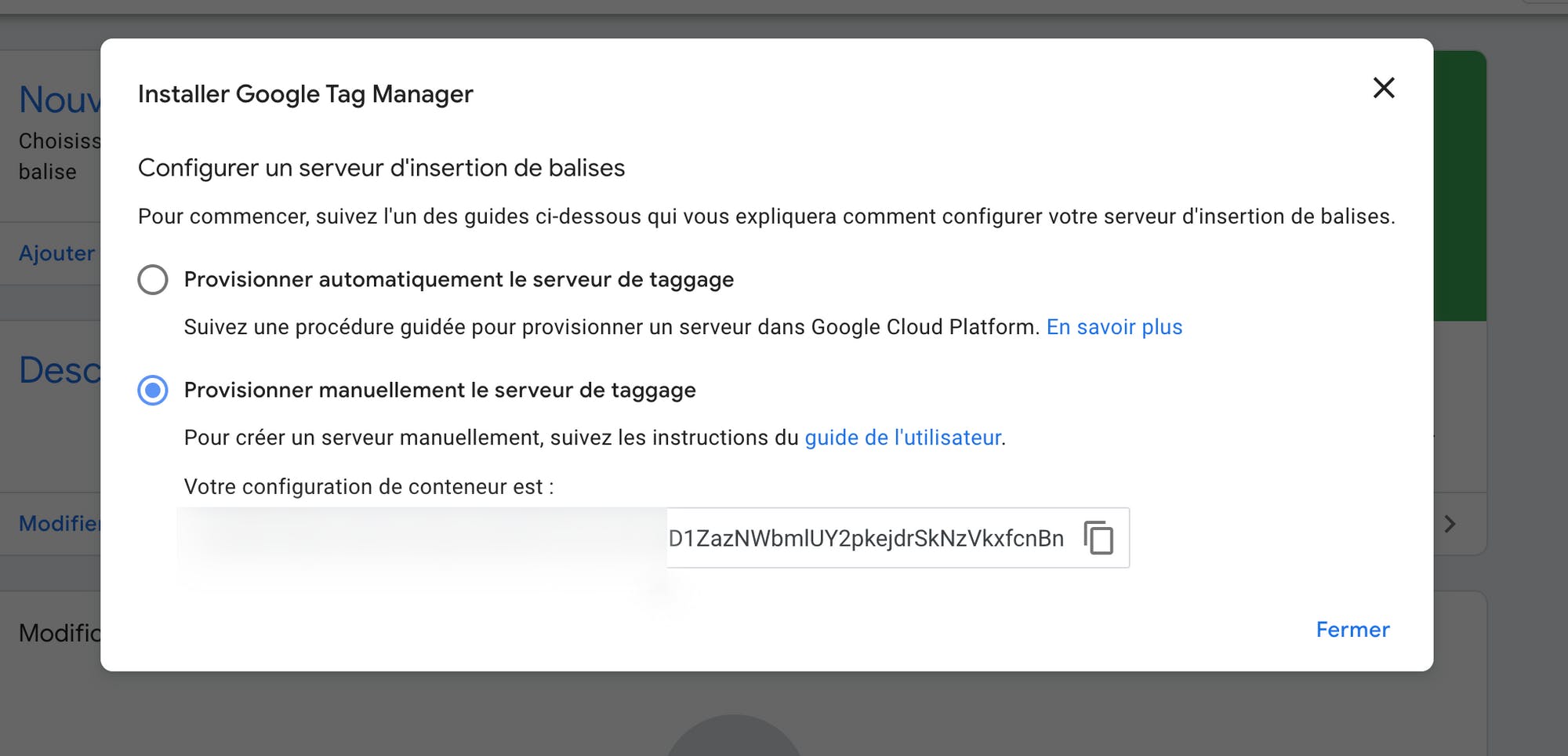Close the Installer Google Tag Manager dialog
This screenshot has width=1568, height=756.
[x=1384, y=88]
